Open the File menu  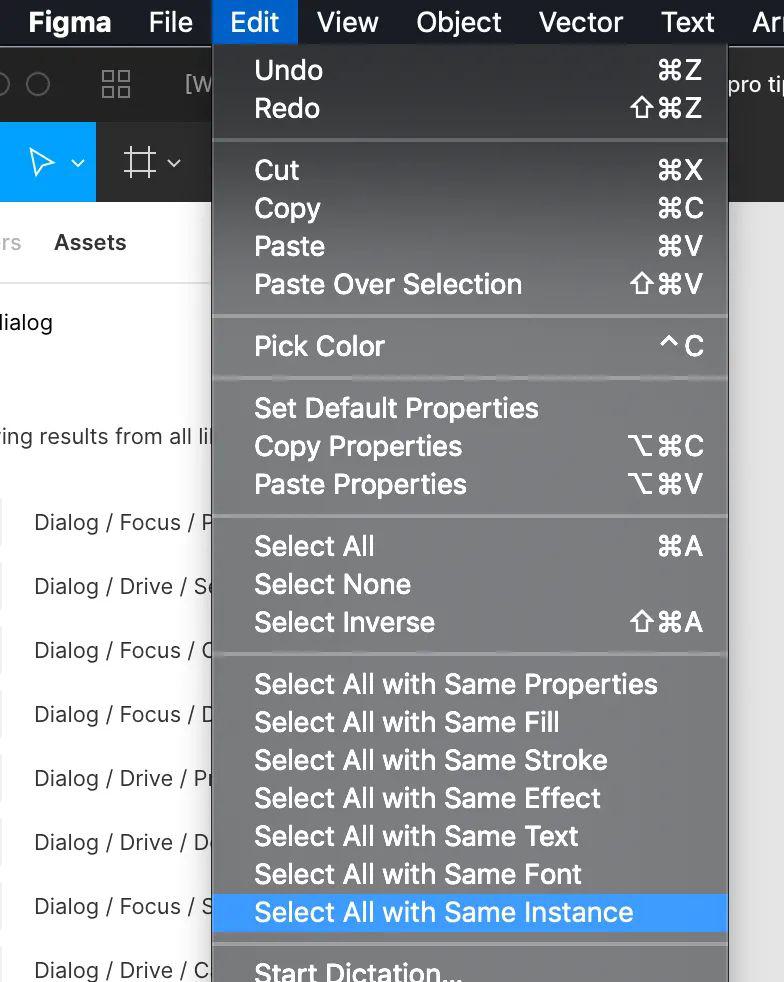pos(170,23)
